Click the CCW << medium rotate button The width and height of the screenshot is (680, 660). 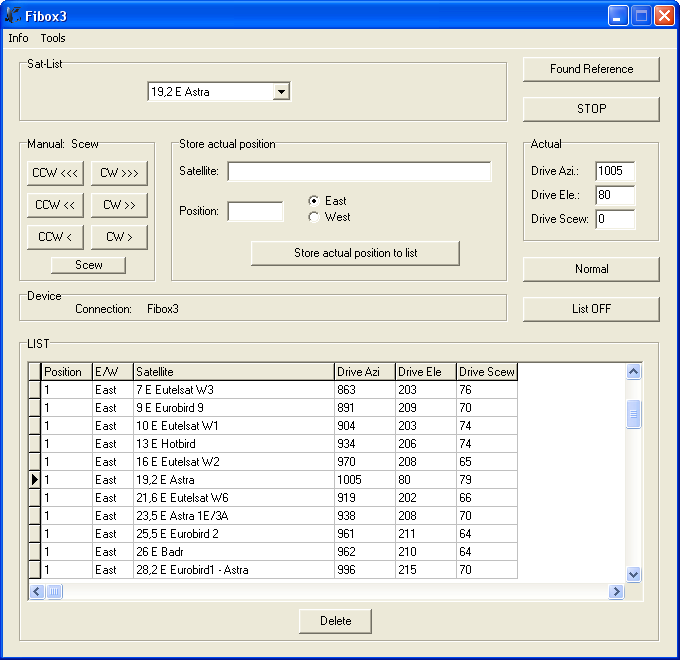point(55,205)
